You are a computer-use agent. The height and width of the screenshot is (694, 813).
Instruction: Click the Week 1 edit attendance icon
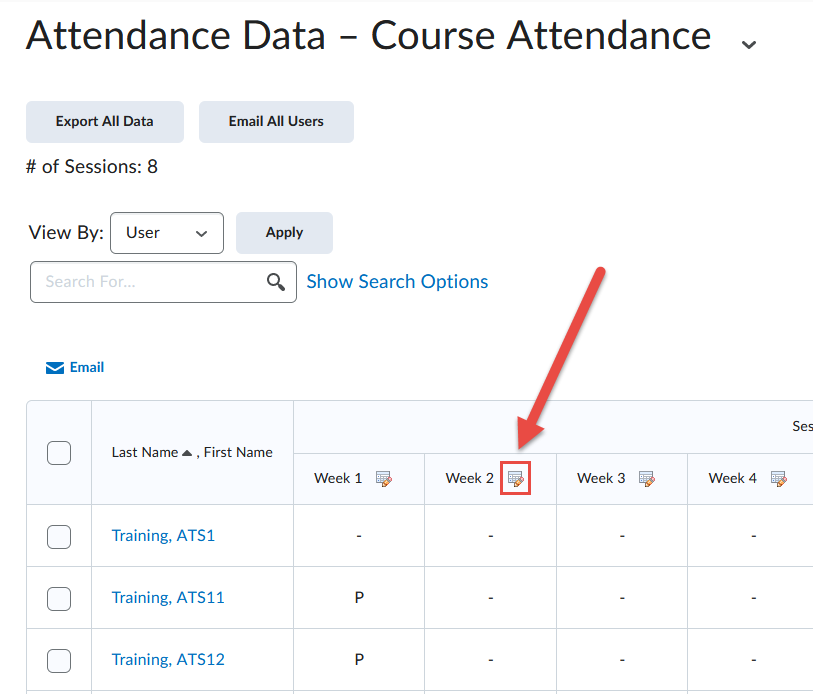(x=384, y=479)
